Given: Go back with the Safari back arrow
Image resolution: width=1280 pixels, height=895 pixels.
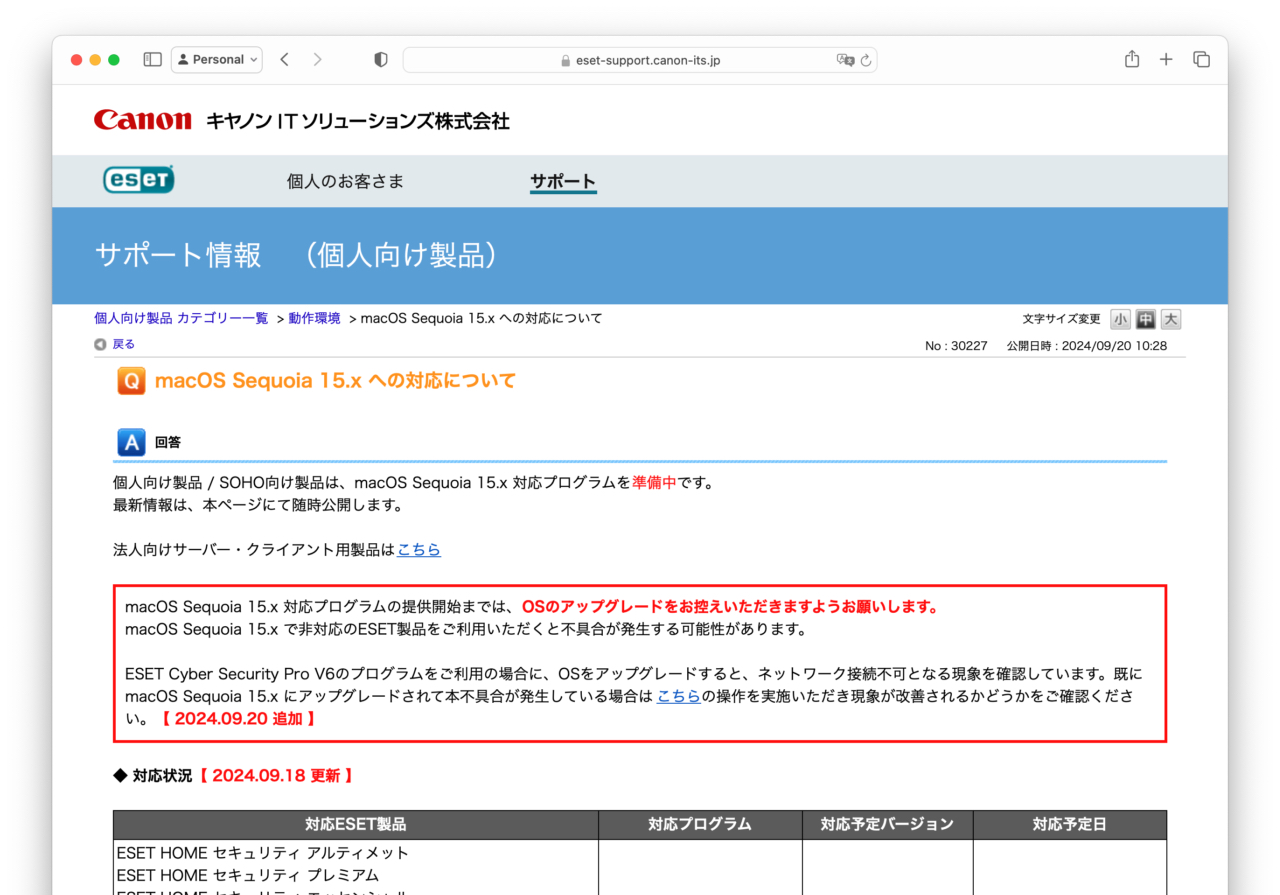Looking at the screenshot, I should point(285,60).
